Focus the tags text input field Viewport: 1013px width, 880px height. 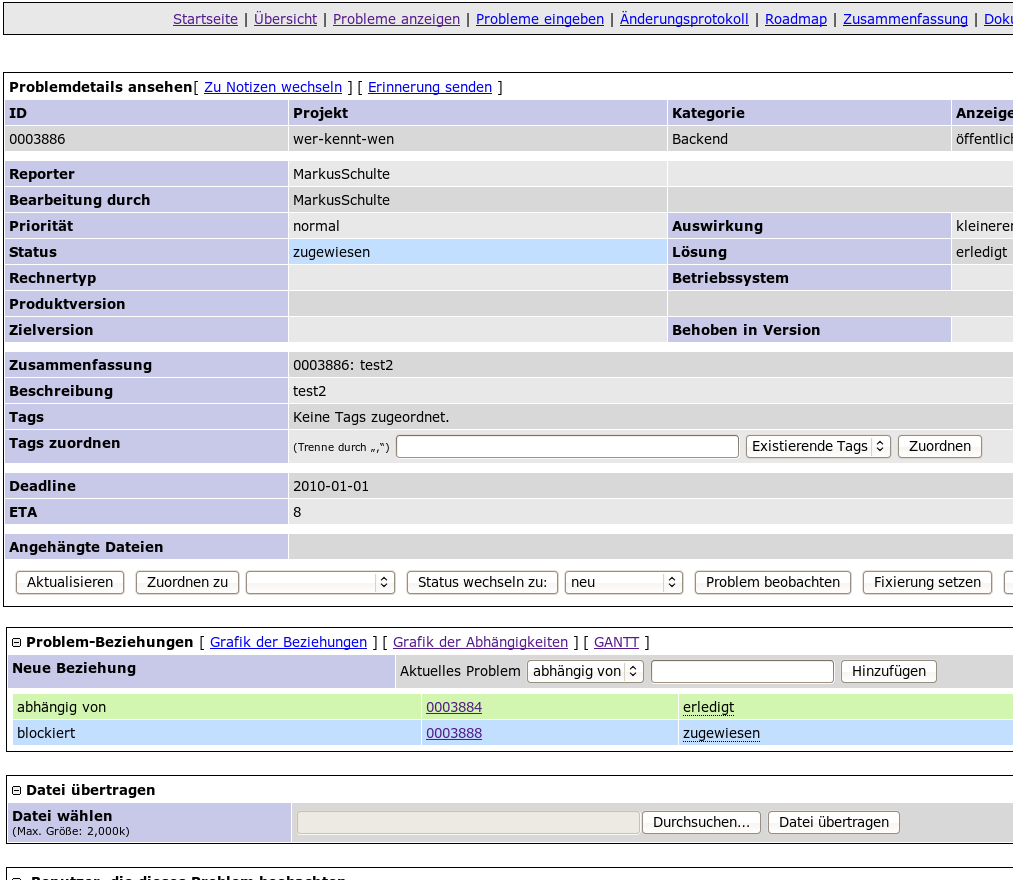pos(567,447)
